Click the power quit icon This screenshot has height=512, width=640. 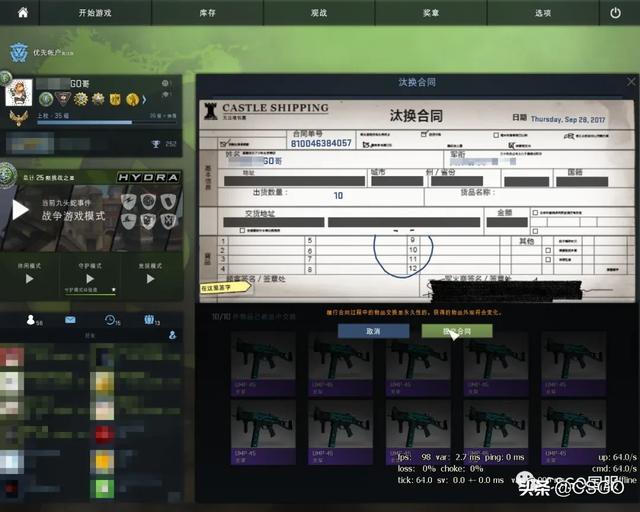(x=615, y=13)
